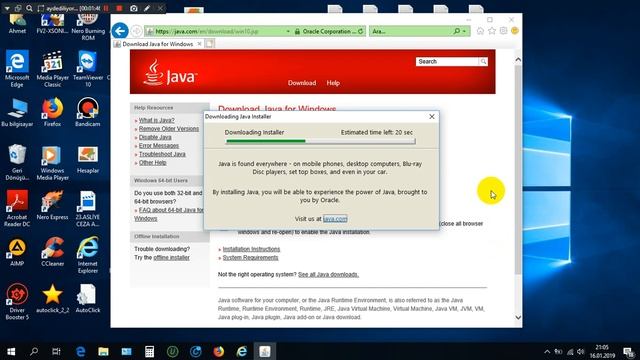Click the download progress bar
640x360 pixels.
pos(320,141)
